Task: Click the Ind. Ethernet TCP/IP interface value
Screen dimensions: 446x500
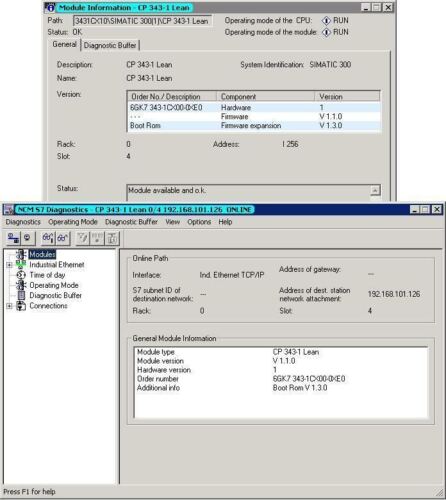Action: point(232,275)
